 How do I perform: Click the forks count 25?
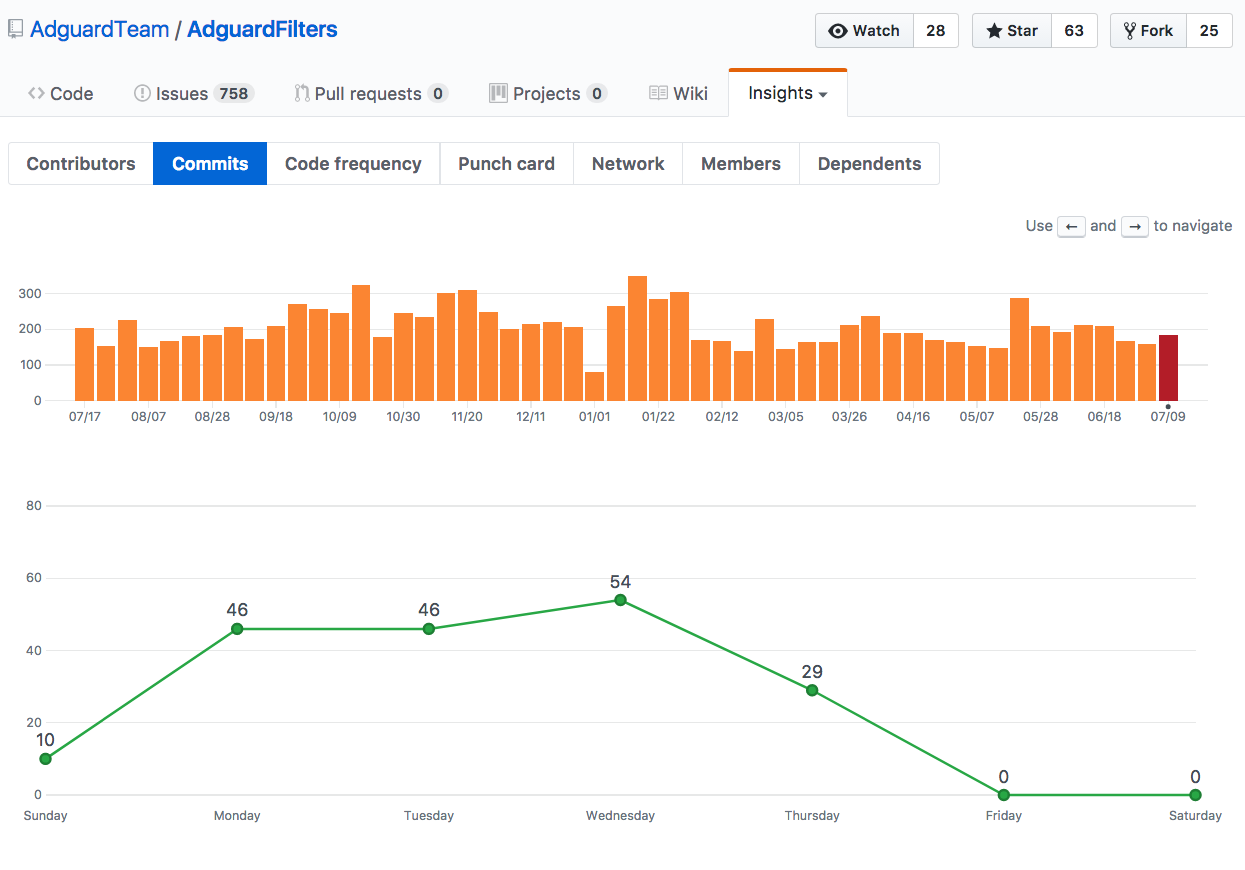coord(1209,31)
